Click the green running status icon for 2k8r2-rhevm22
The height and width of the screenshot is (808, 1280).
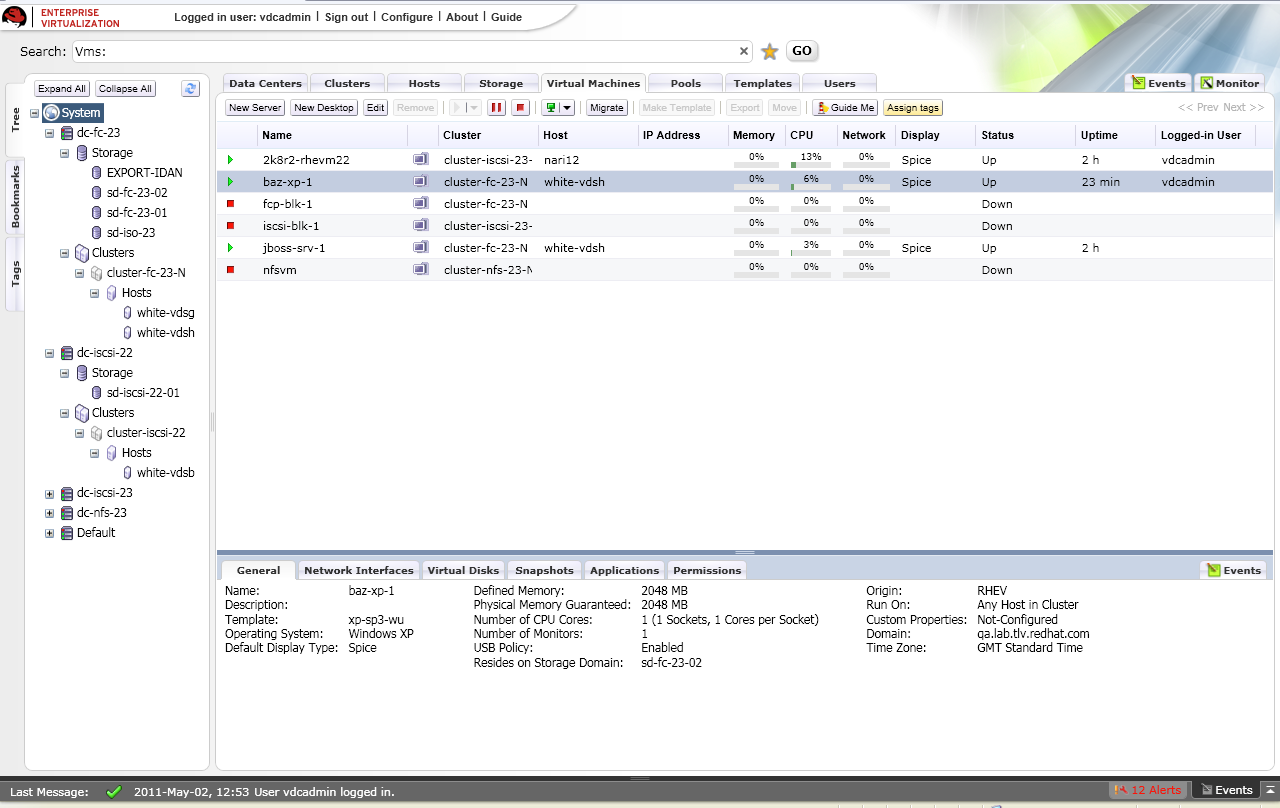pos(230,160)
